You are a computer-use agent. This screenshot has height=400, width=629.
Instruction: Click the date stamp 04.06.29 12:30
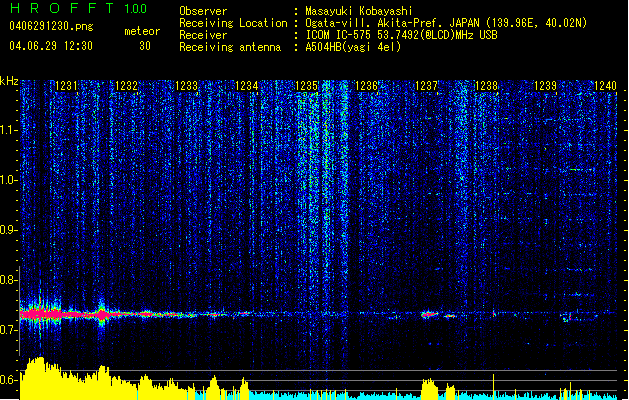pyautogui.click(x=51, y=46)
